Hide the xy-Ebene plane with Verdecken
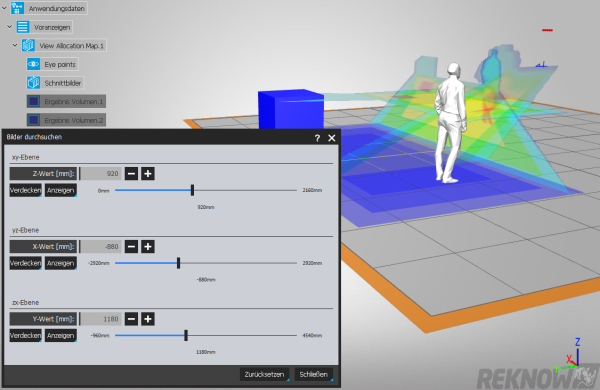Viewport: 600px width, 390px height. click(x=25, y=190)
